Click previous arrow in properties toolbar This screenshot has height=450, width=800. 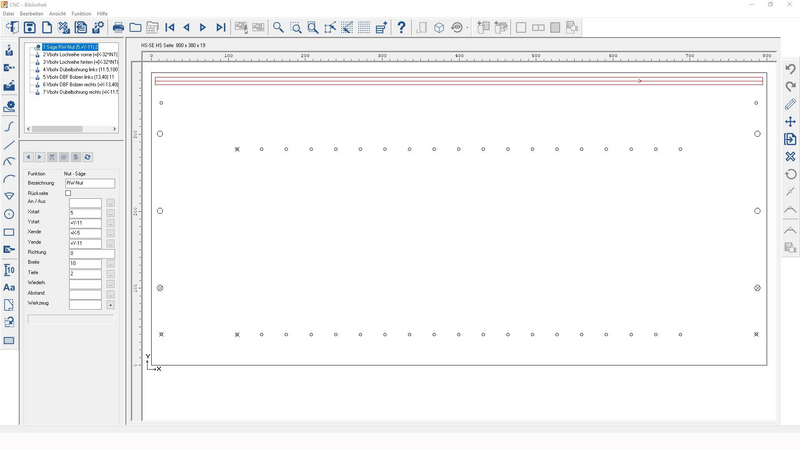click(x=29, y=157)
